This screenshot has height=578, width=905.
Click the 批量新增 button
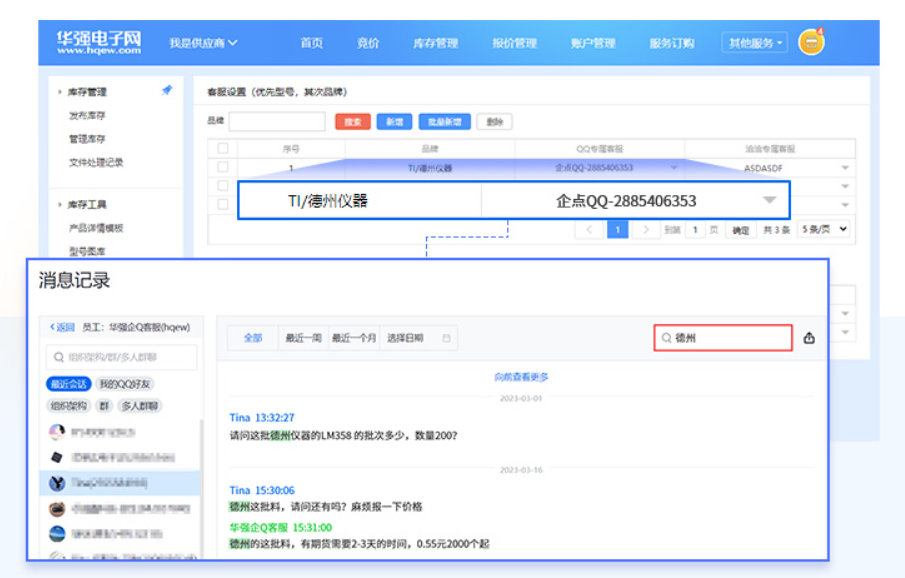[x=444, y=122]
